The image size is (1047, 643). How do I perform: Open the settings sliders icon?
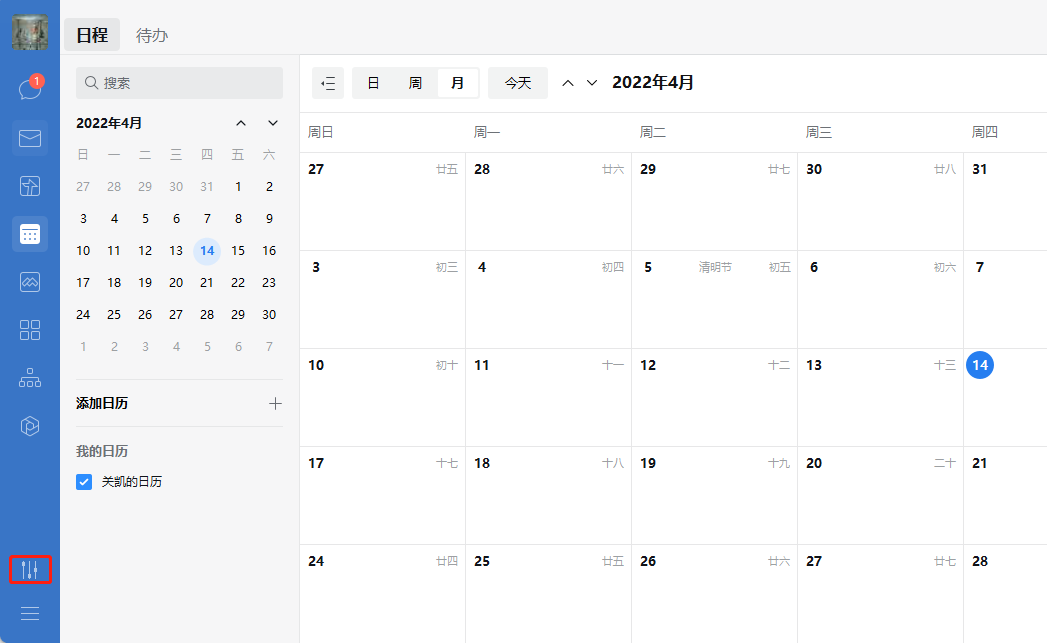30,570
